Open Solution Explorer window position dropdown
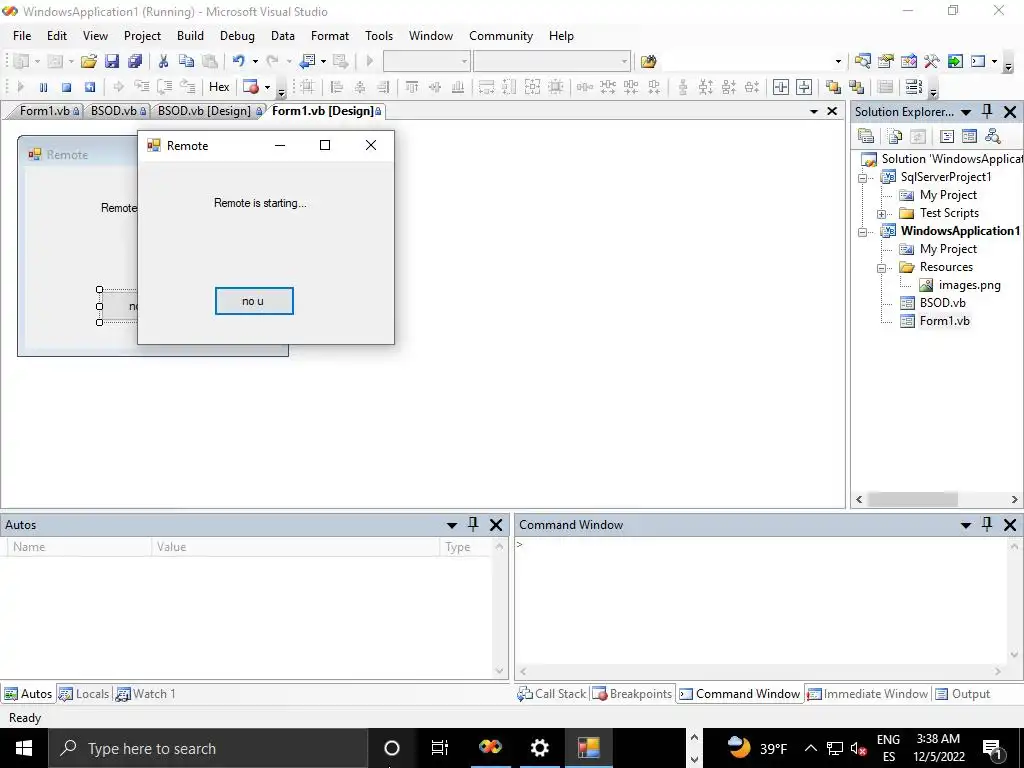The width and height of the screenshot is (1024, 768). (x=966, y=112)
